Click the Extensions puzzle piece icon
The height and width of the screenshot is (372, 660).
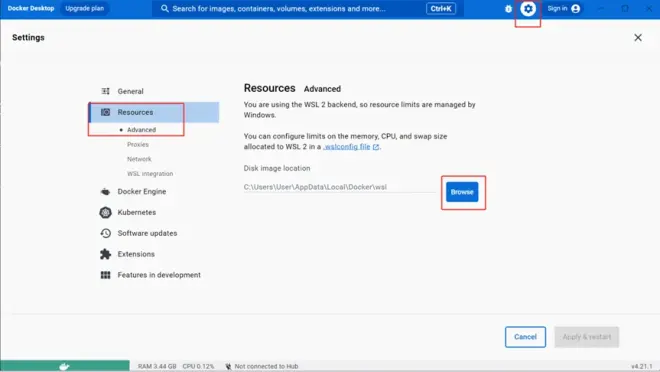tap(105, 254)
